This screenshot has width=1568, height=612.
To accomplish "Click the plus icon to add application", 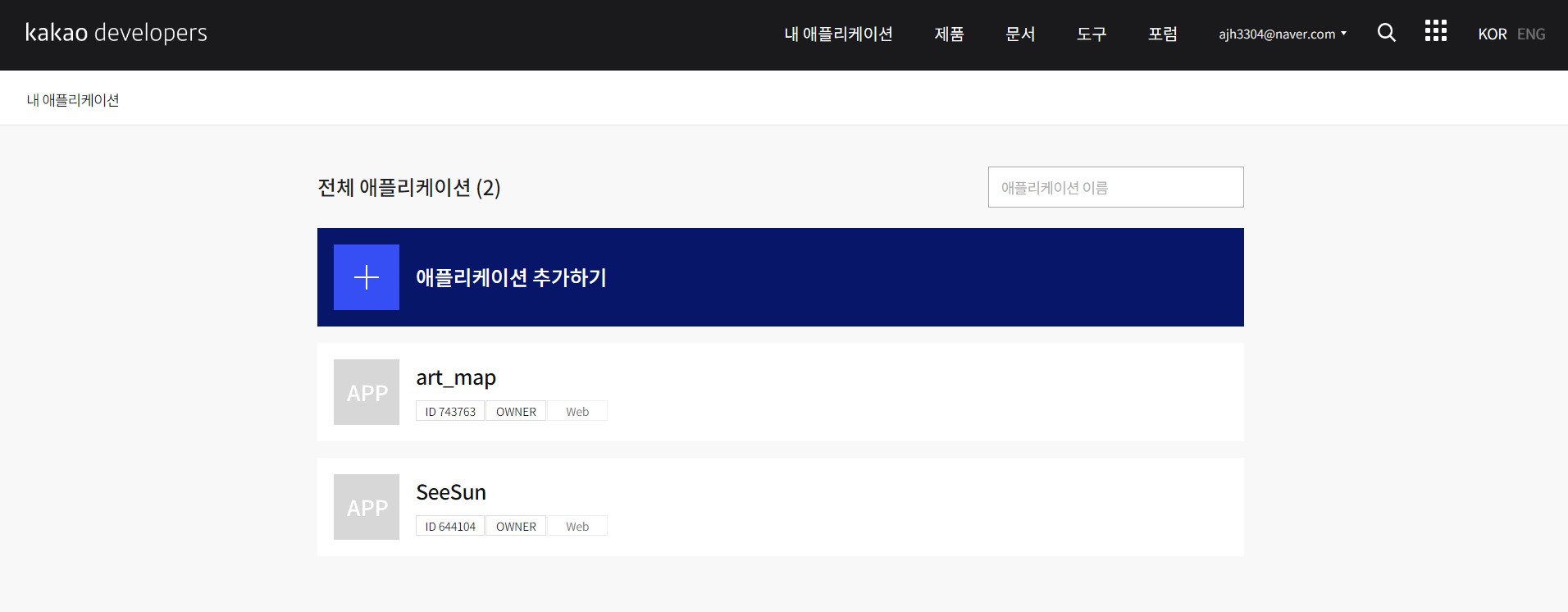I will [x=367, y=277].
